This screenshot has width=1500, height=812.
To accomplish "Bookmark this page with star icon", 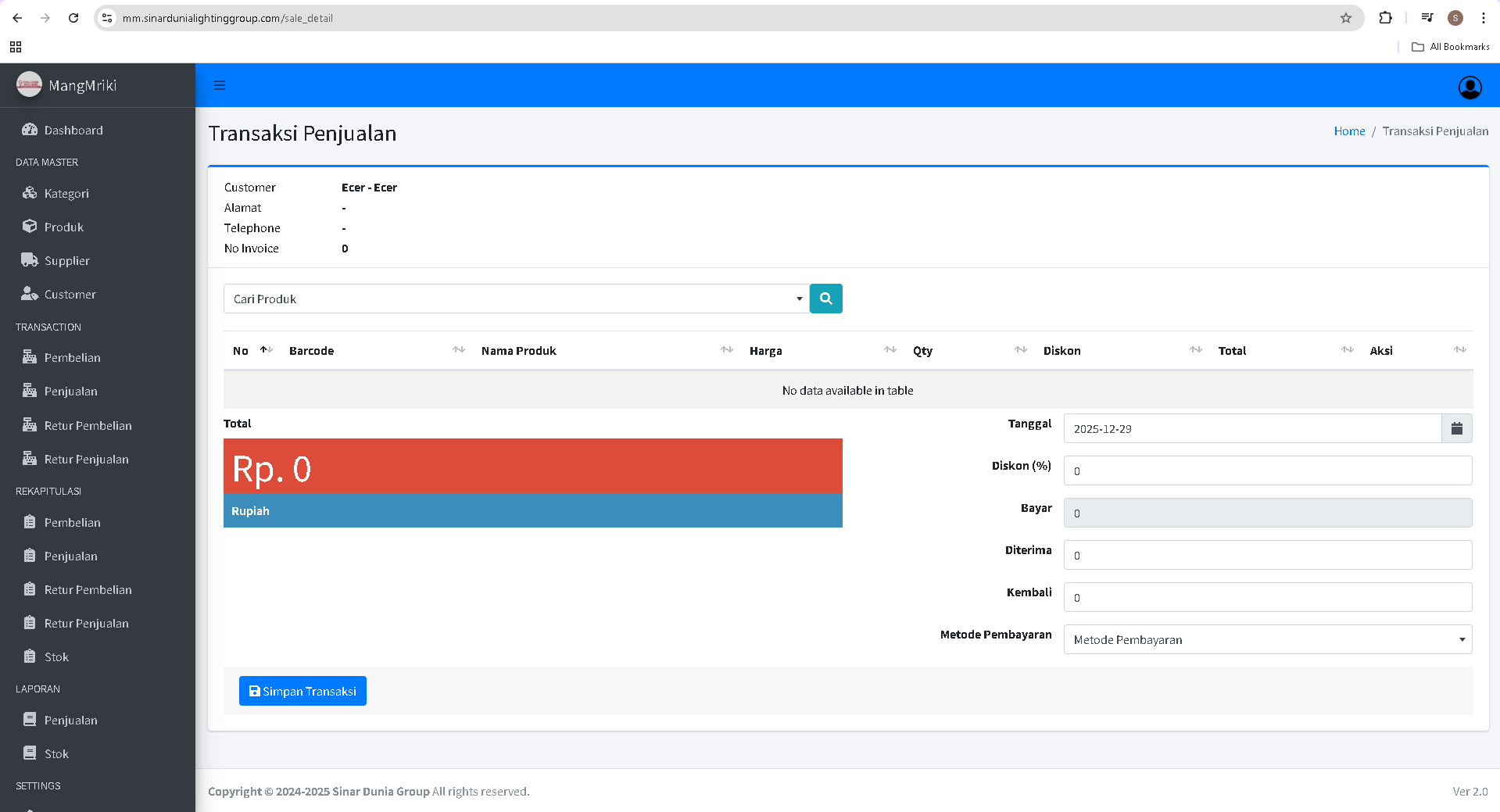I will pyautogui.click(x=1345, y=18).
